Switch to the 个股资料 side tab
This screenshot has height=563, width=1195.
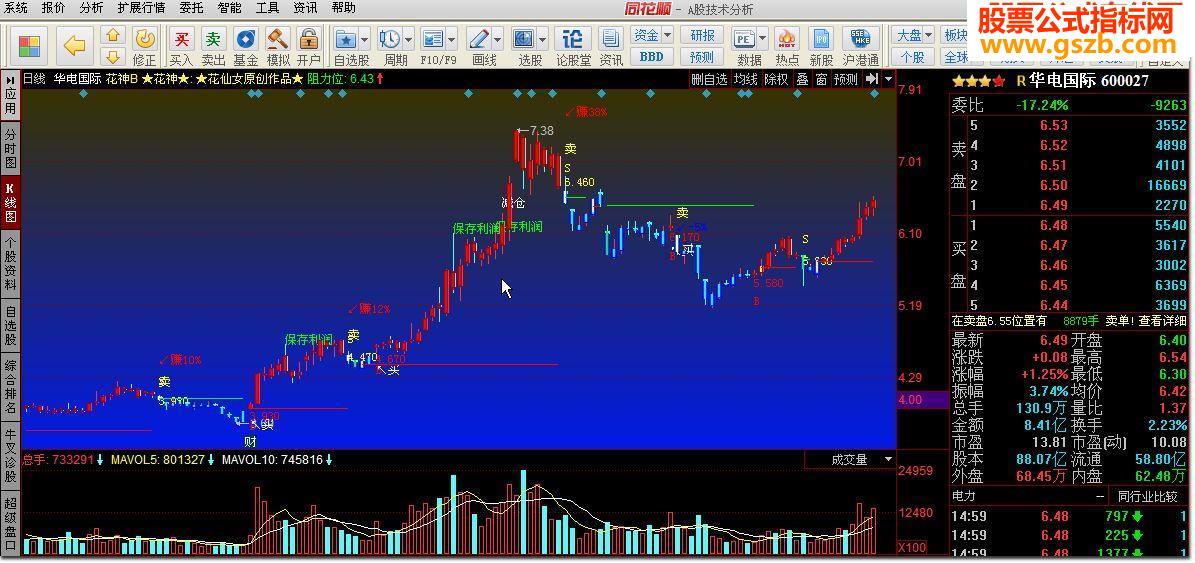(x=11, y=263)
